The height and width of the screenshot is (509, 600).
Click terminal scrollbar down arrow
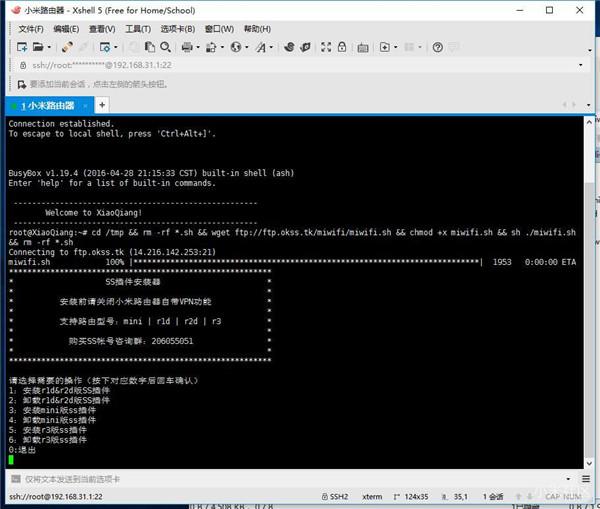click(x=589, y=463)
